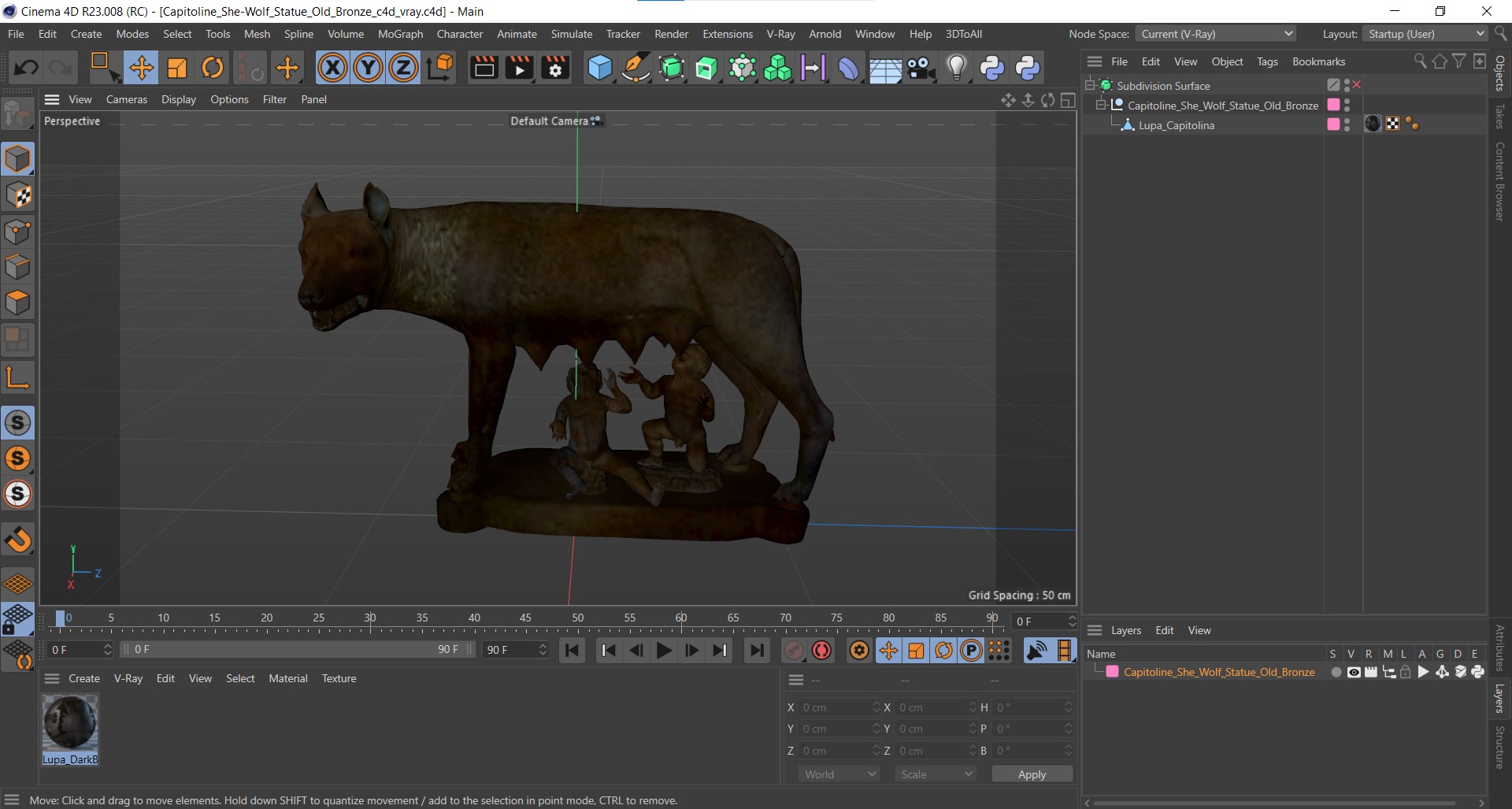
Task: Toggle layer visibility eye for Capitoline layer
Action: (x=1353, y=672)
